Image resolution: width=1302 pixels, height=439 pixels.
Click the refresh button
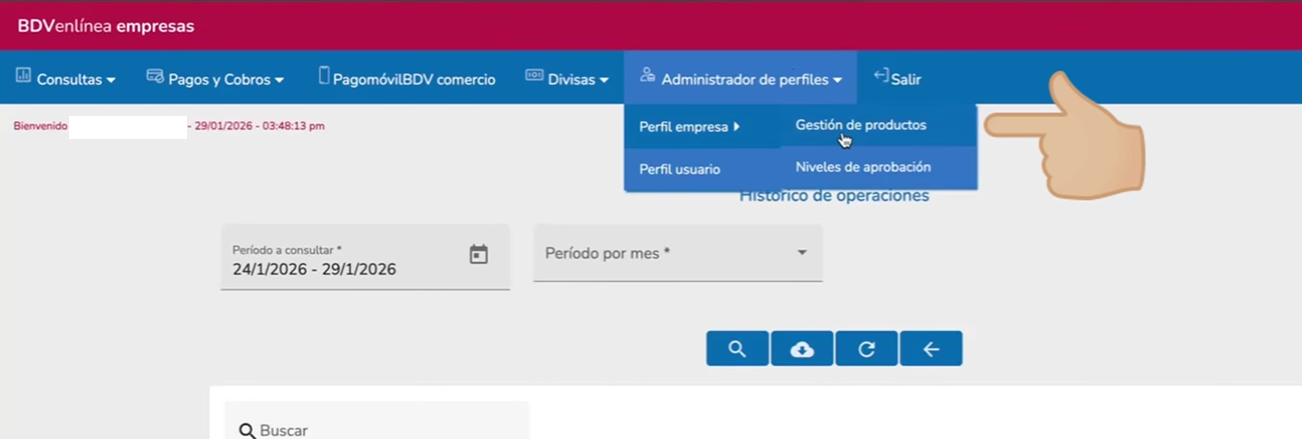tap(866, 348)
